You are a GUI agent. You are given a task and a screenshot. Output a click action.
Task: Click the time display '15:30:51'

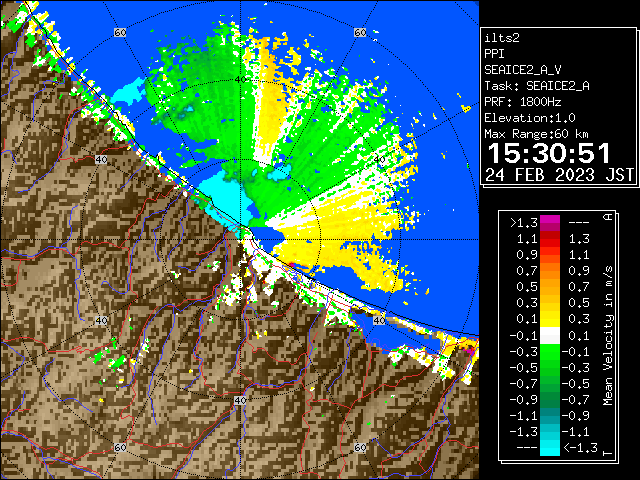tap(549, 153)
